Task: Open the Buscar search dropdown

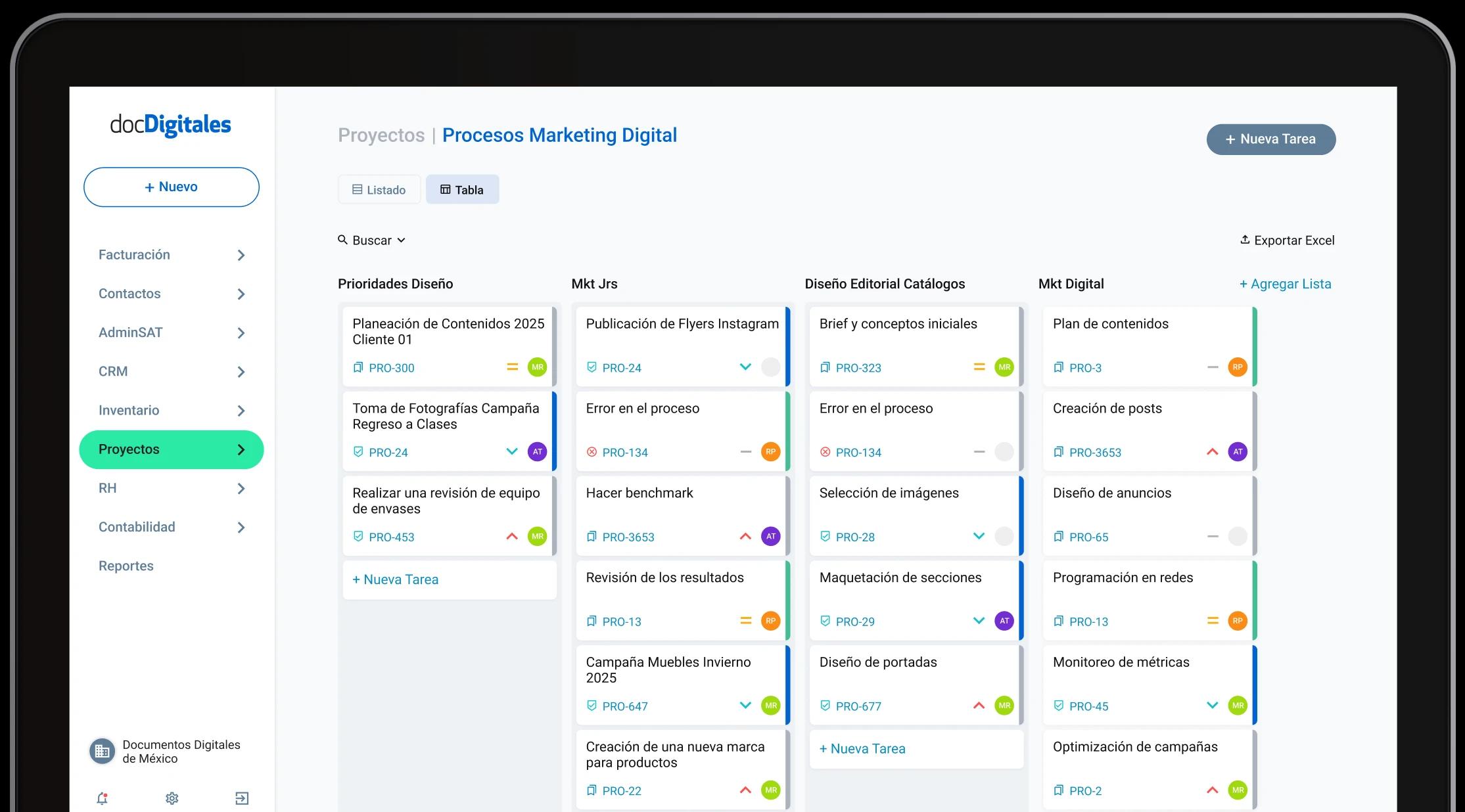Action: tap(372, 240)
